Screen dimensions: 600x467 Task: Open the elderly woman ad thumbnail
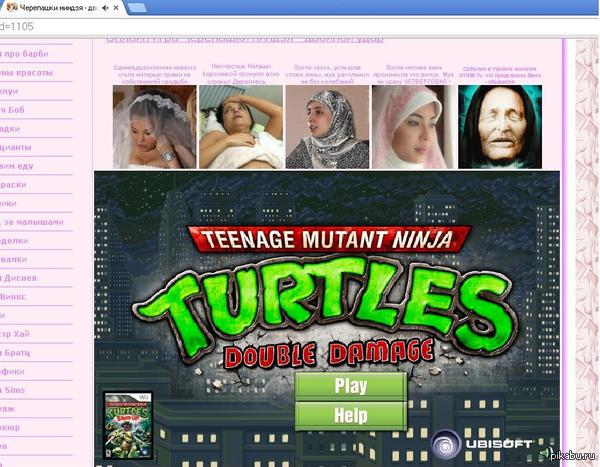499,126
